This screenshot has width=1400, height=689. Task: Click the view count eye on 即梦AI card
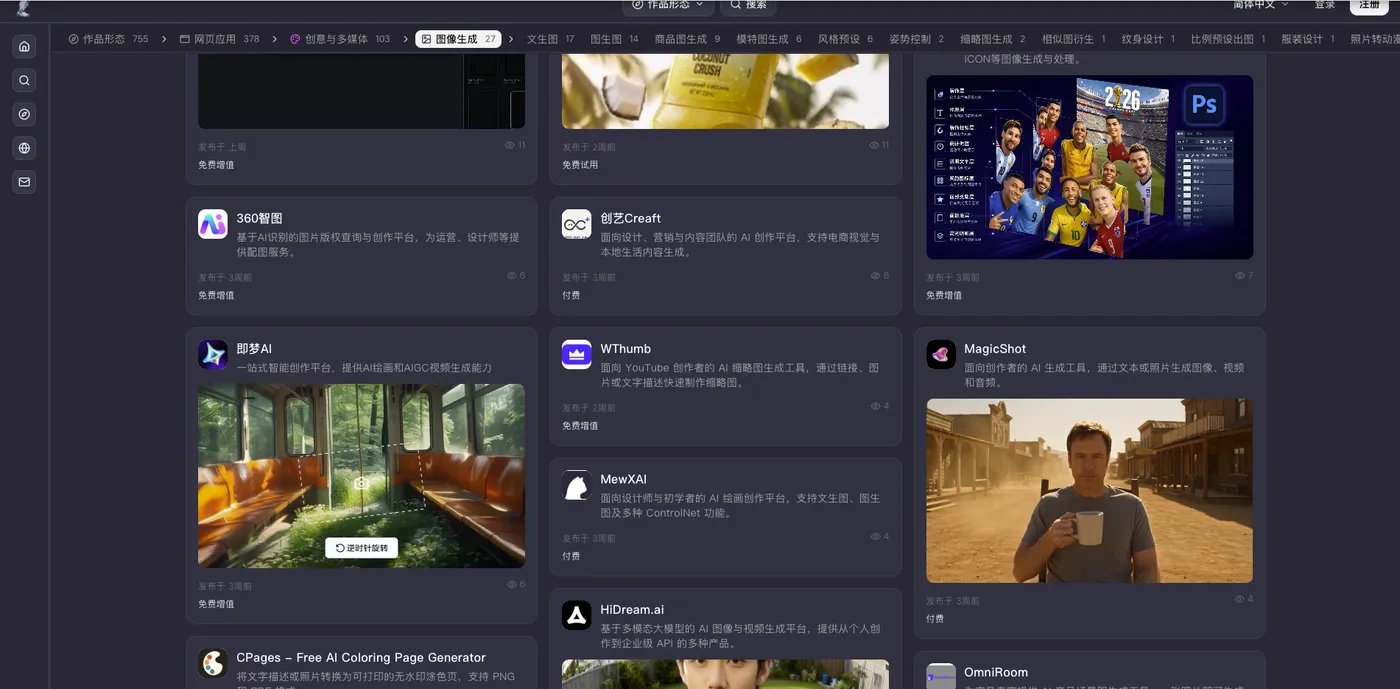[512, 584]
